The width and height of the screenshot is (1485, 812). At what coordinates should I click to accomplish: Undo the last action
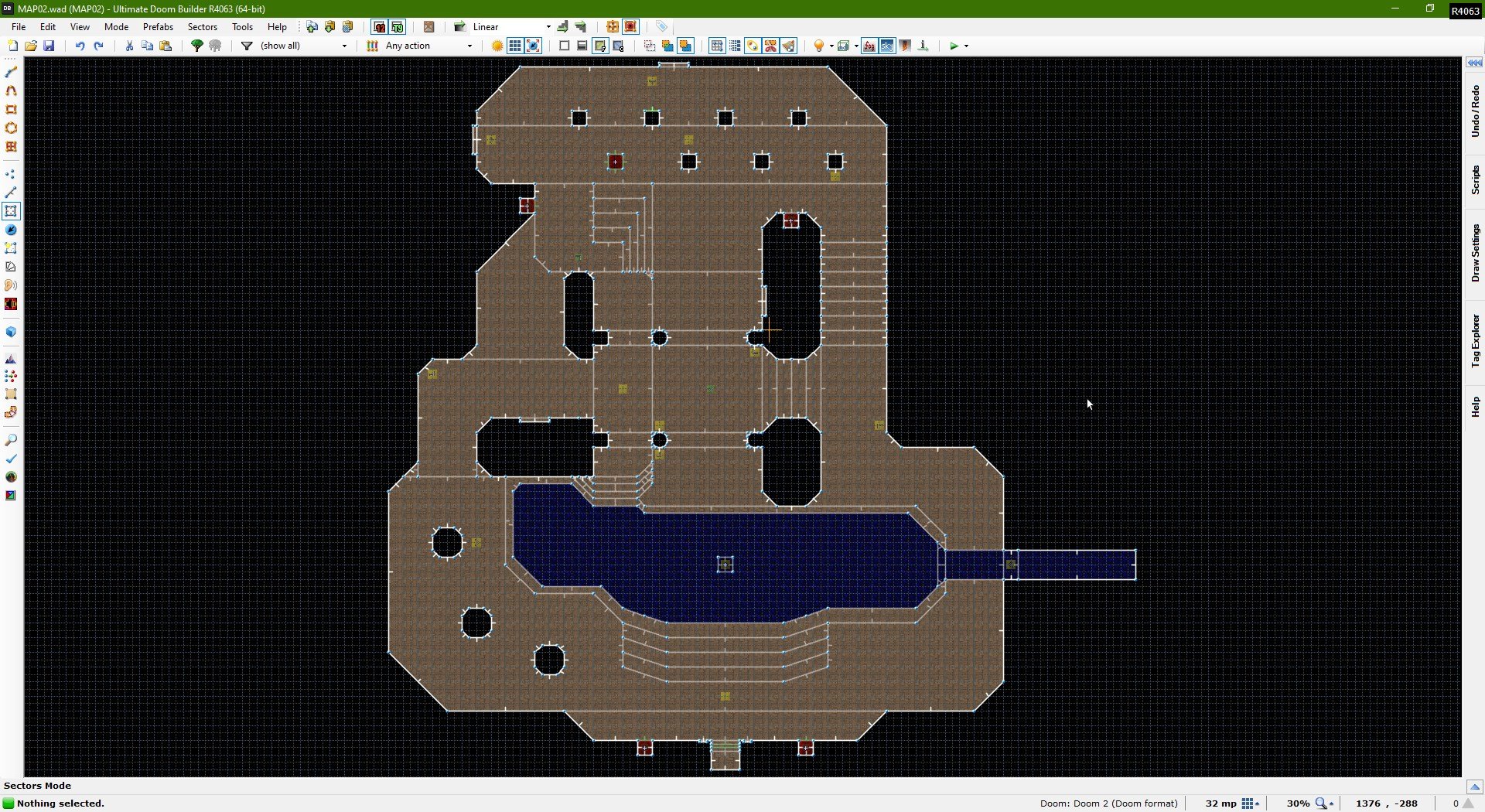(80, 46)
